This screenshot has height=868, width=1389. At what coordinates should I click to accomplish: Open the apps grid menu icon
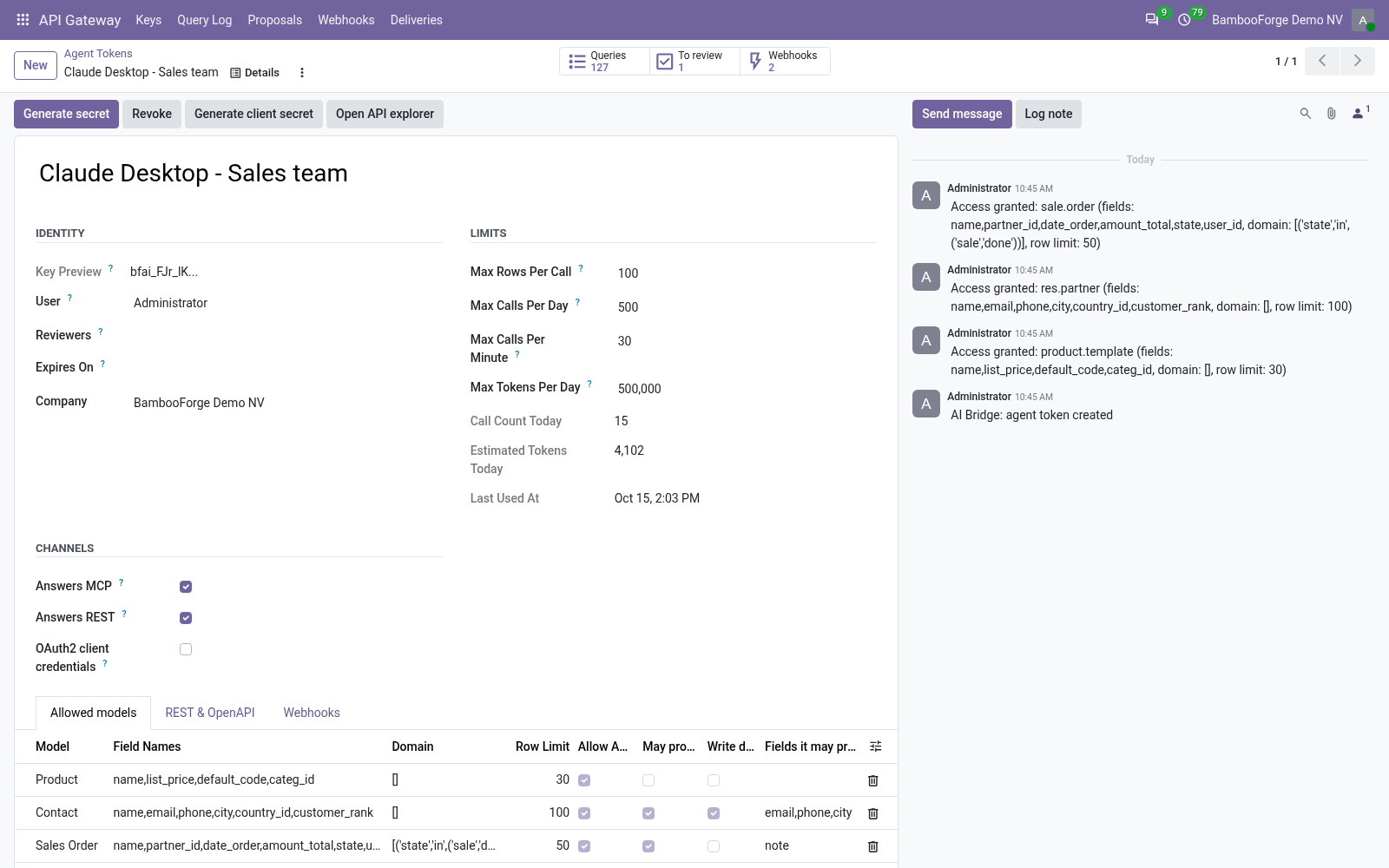(x=23, y=19)
